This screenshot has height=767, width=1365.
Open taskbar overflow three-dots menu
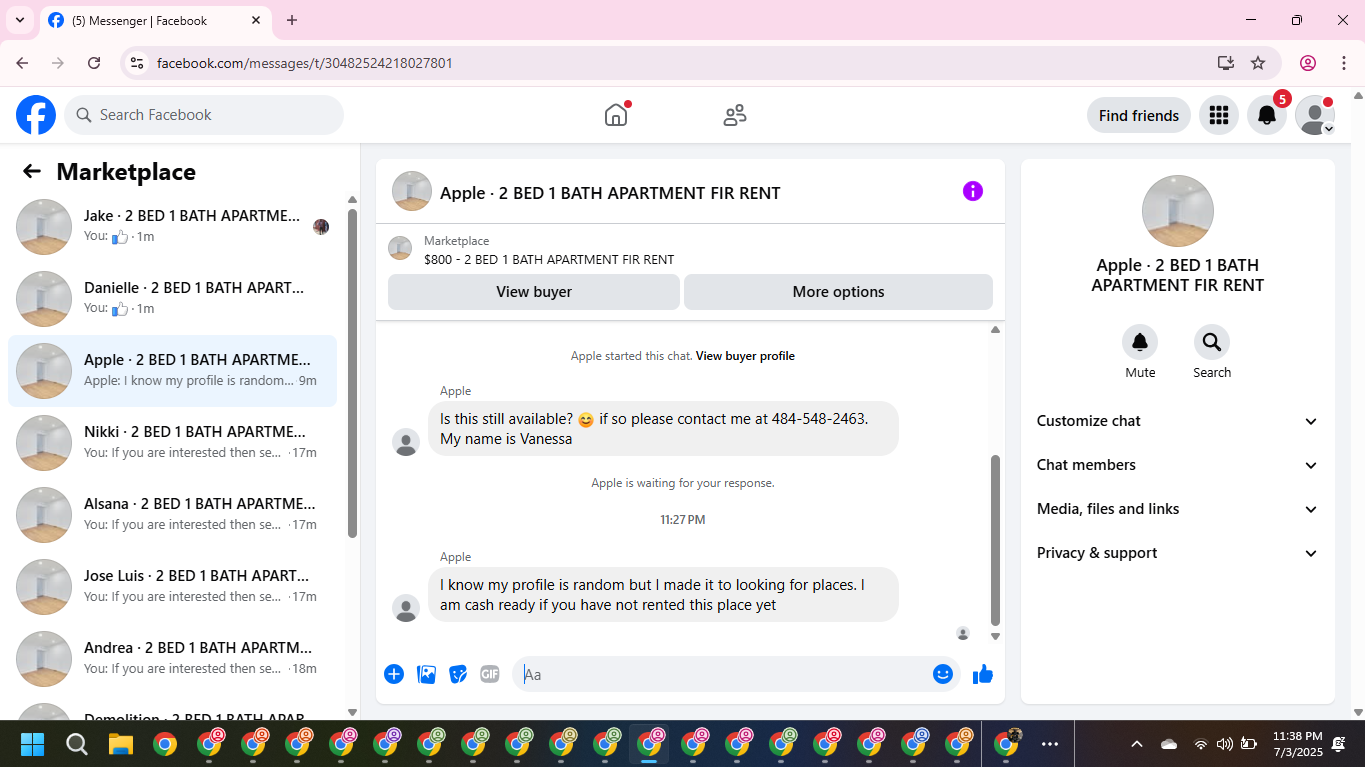(x=1050, y=744)
